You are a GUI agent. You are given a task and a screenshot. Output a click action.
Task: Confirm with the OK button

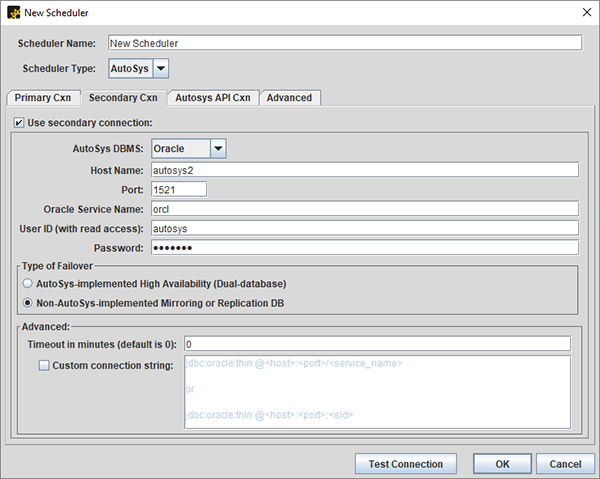(x=502, y=464)
